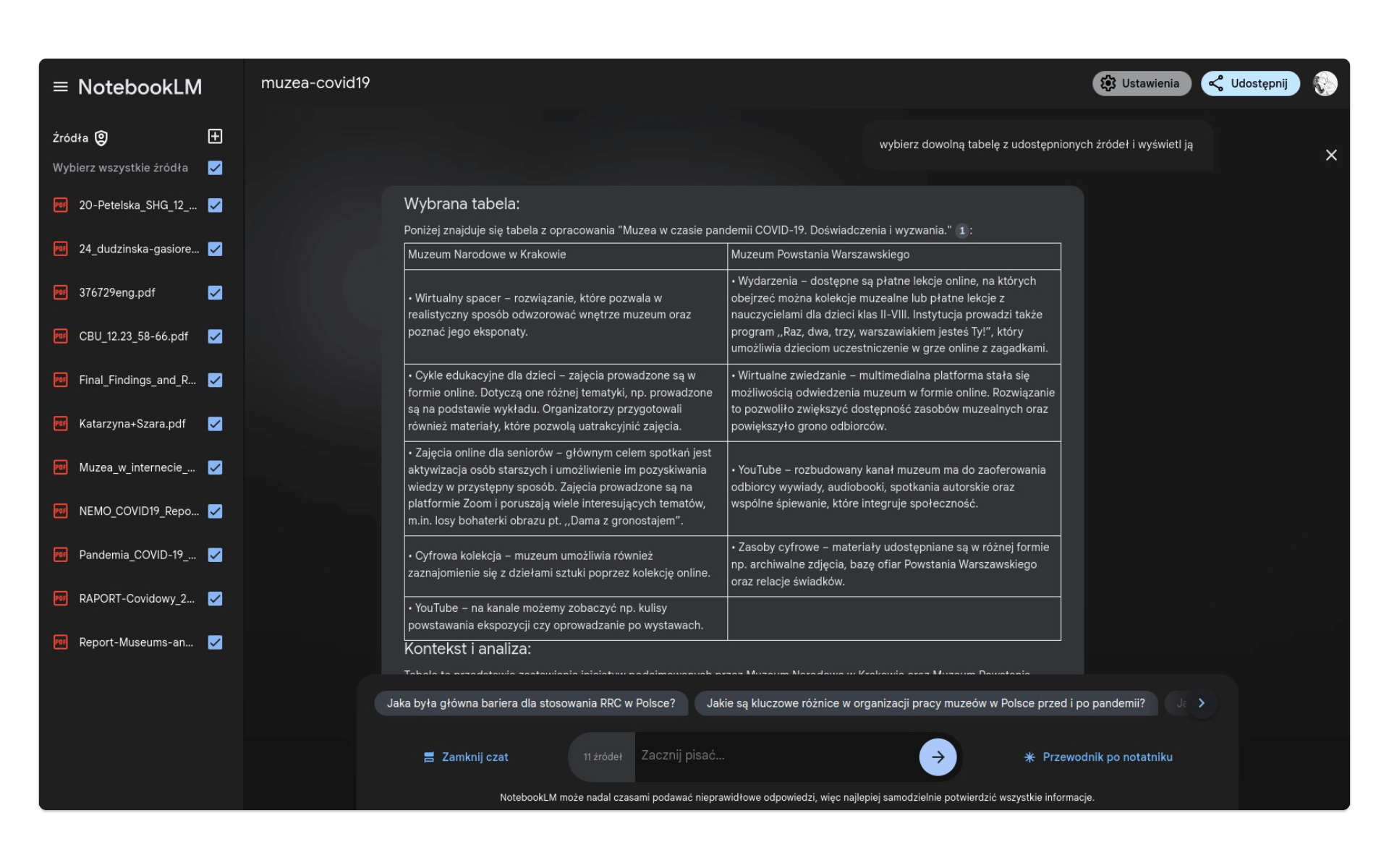Click Zamknij czat
Image resolution: width=1389 pixels, height=868 pixels.
[466, 757]
